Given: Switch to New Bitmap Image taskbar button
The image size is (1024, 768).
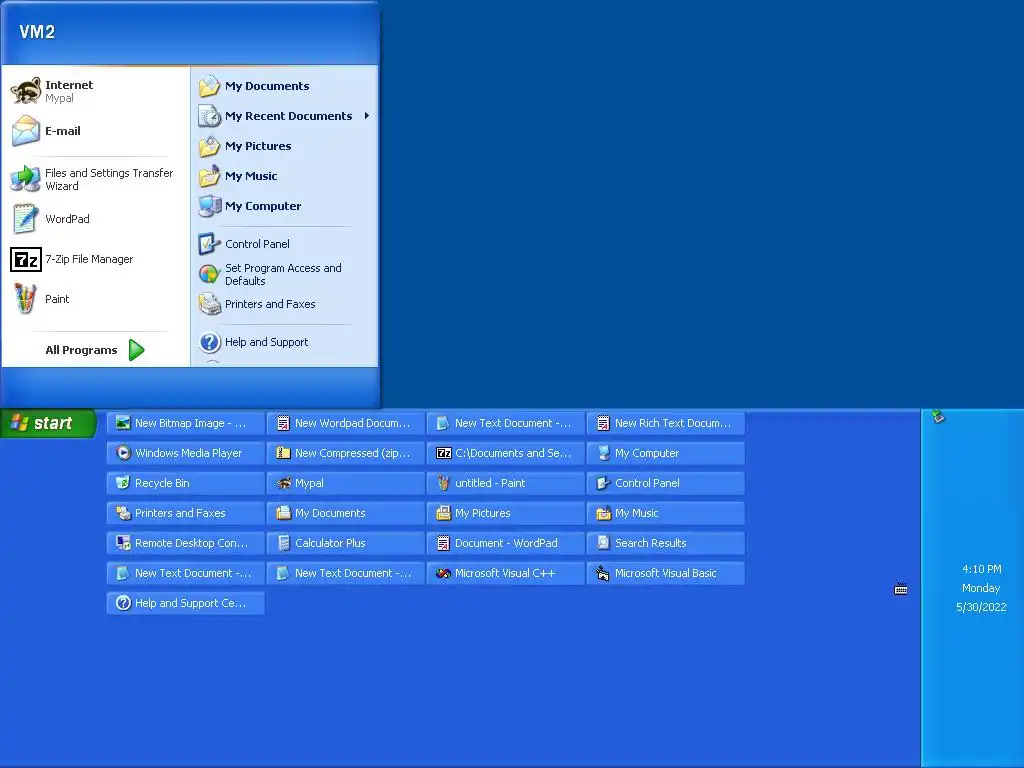Looking at the screenshot, I should tap(186, 423).
